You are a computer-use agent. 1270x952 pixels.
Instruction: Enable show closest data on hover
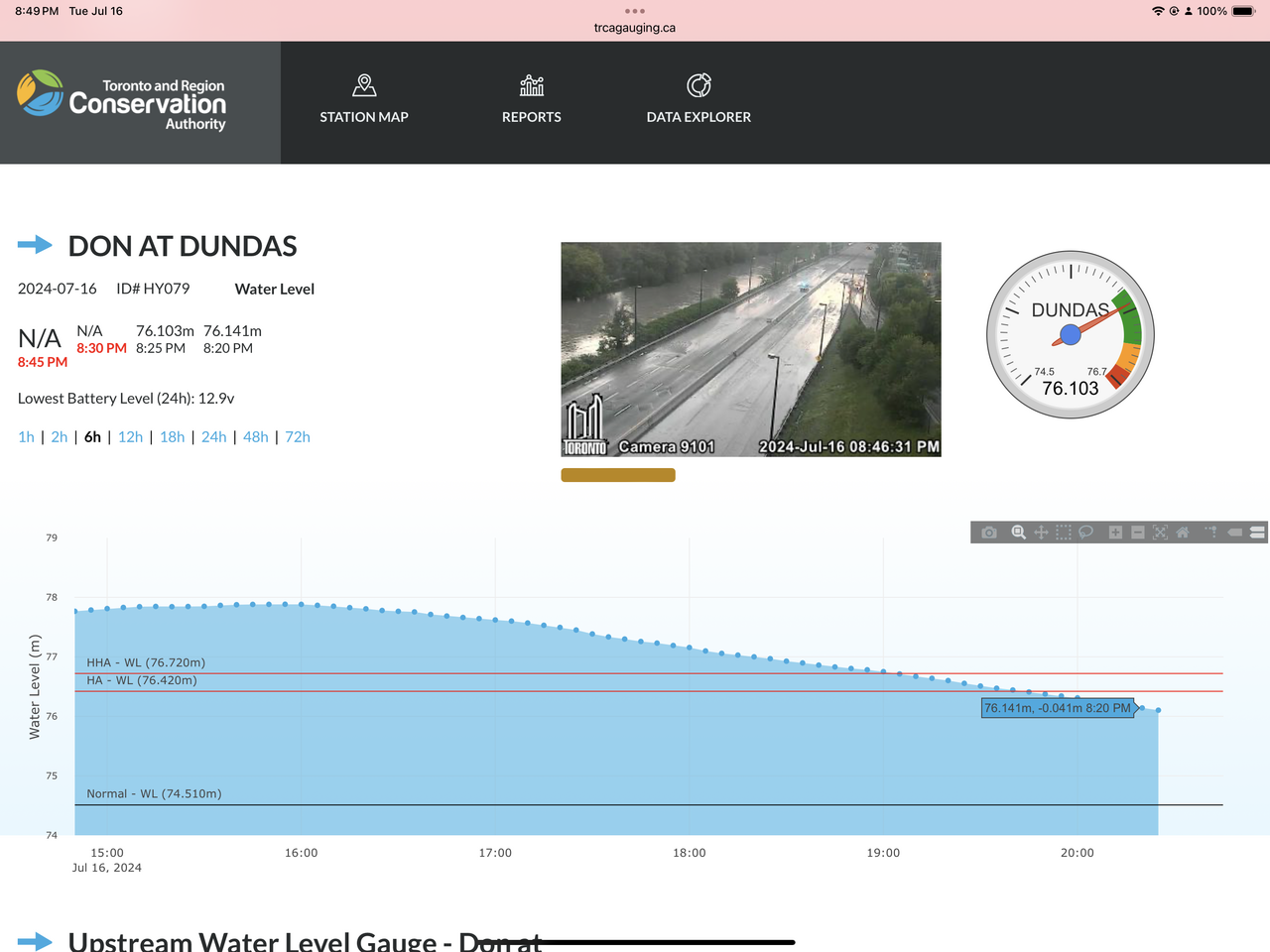[x=1235, y=533]
